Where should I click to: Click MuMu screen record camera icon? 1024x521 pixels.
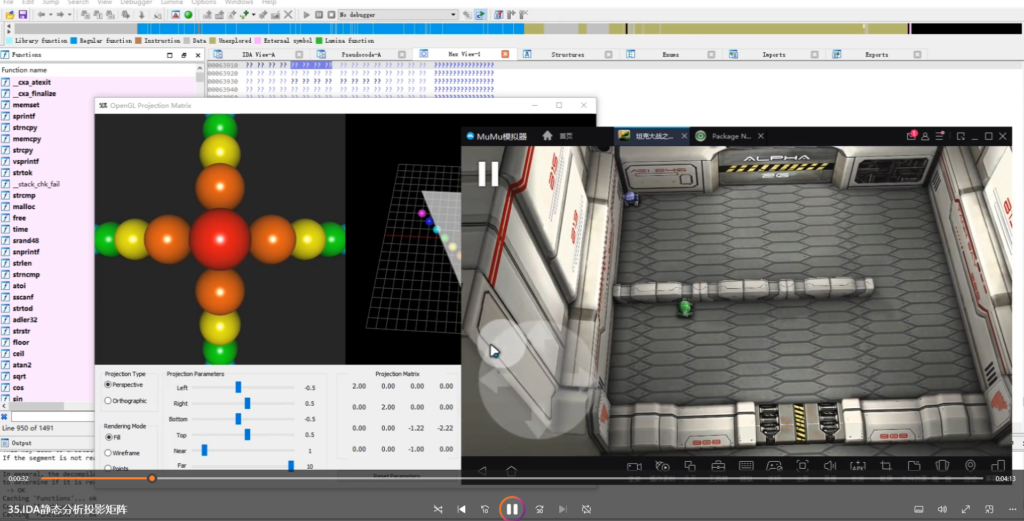[x=633, y=466]
